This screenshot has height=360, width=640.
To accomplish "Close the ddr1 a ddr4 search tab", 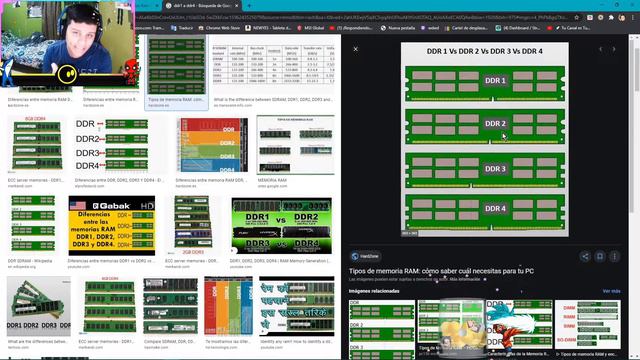I will click(x=236, y=6).
